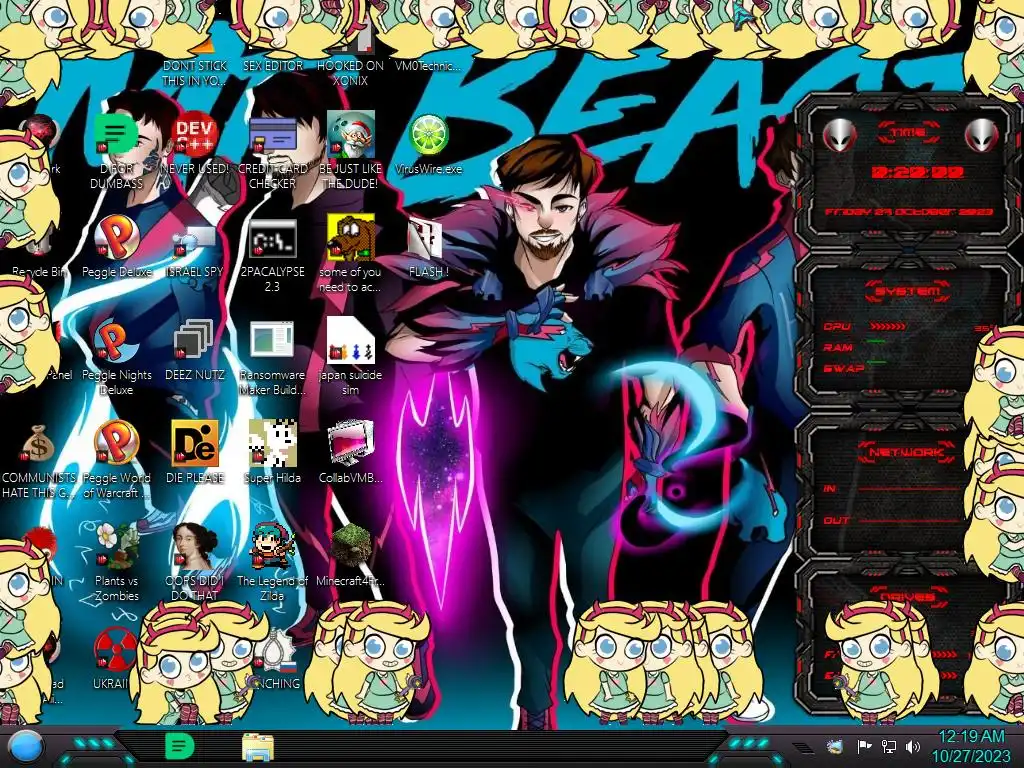Viewport: 1024px width, 768px height.
Task: Launch Super Hilda game icon
Action: 272,444
